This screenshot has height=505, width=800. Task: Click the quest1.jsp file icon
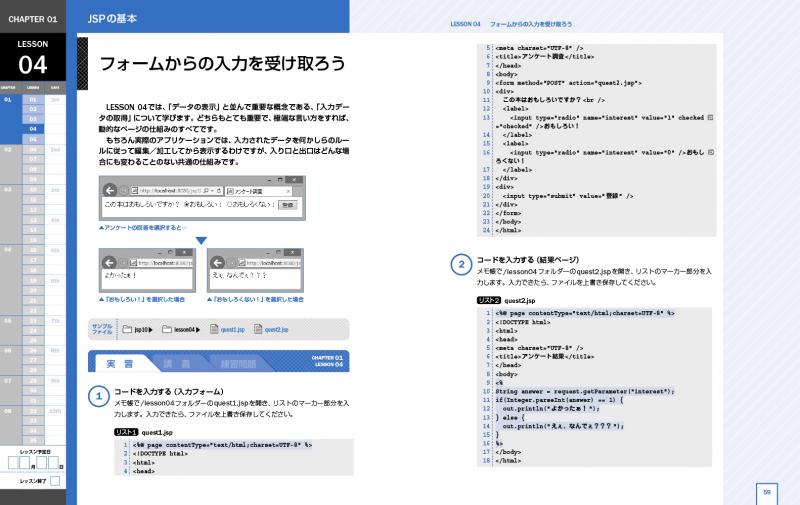point(214,330)
